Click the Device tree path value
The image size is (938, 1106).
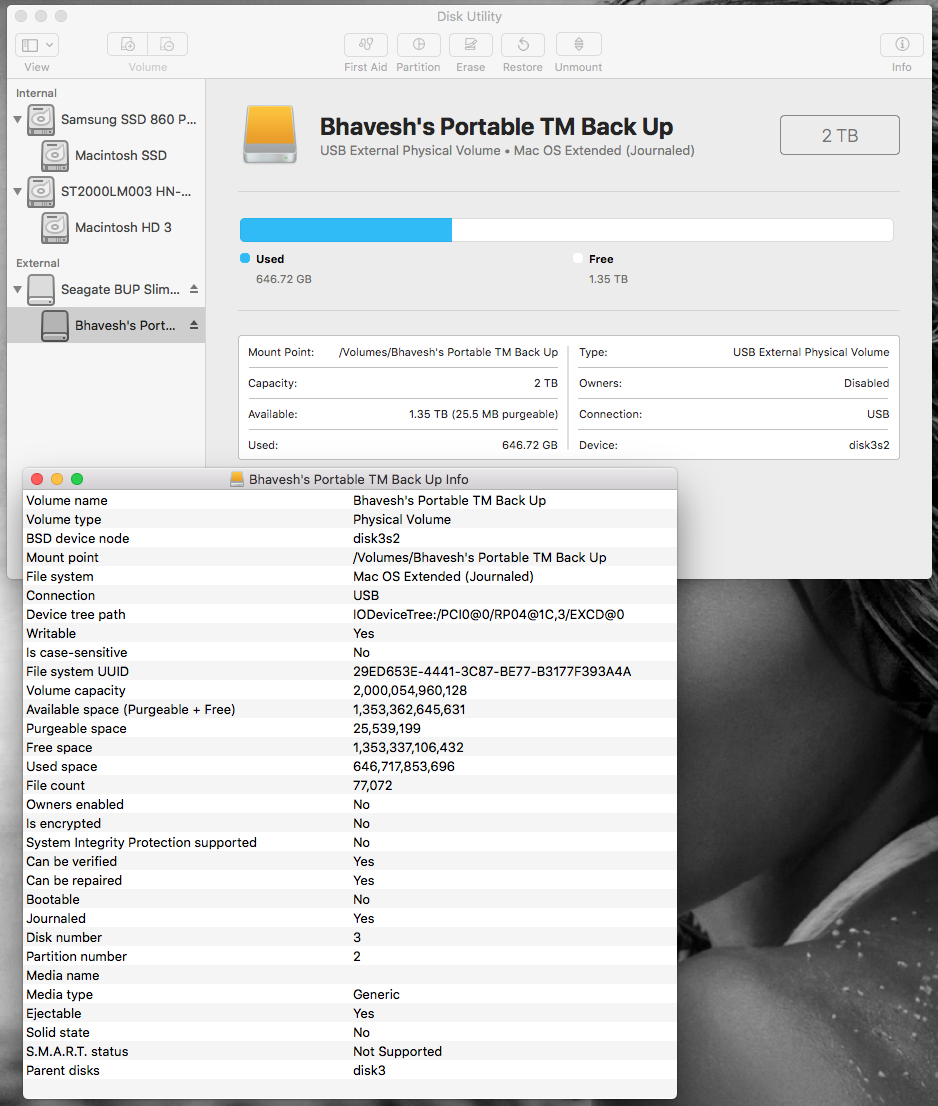(489, 614)
